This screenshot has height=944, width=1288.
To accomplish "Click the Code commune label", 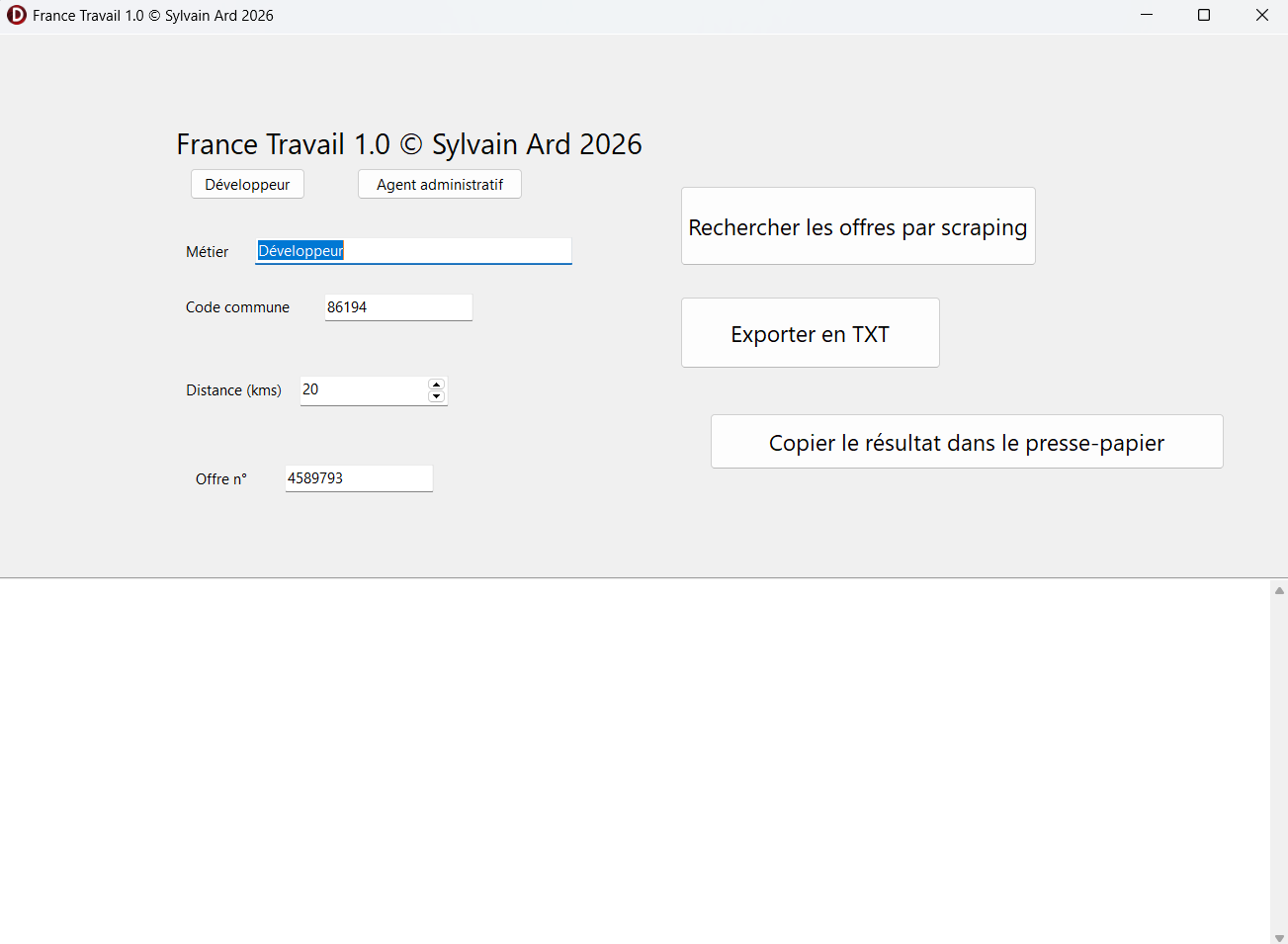I will click(237, 307).
